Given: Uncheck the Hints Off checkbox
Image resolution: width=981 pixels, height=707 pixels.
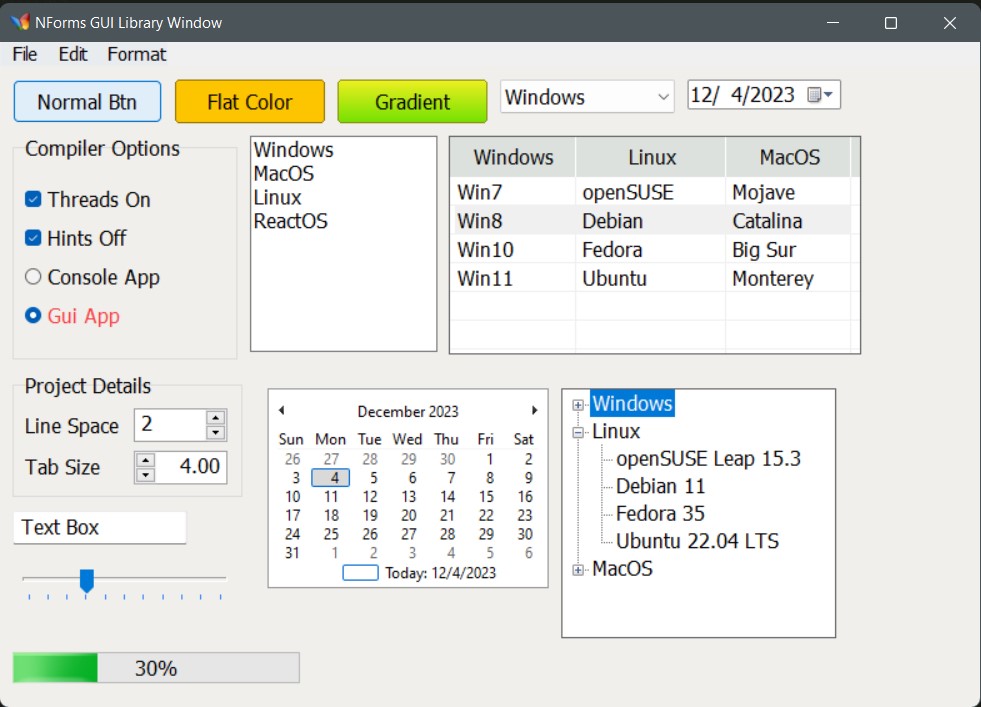Looking at the screenshot, I should [33, 238].
